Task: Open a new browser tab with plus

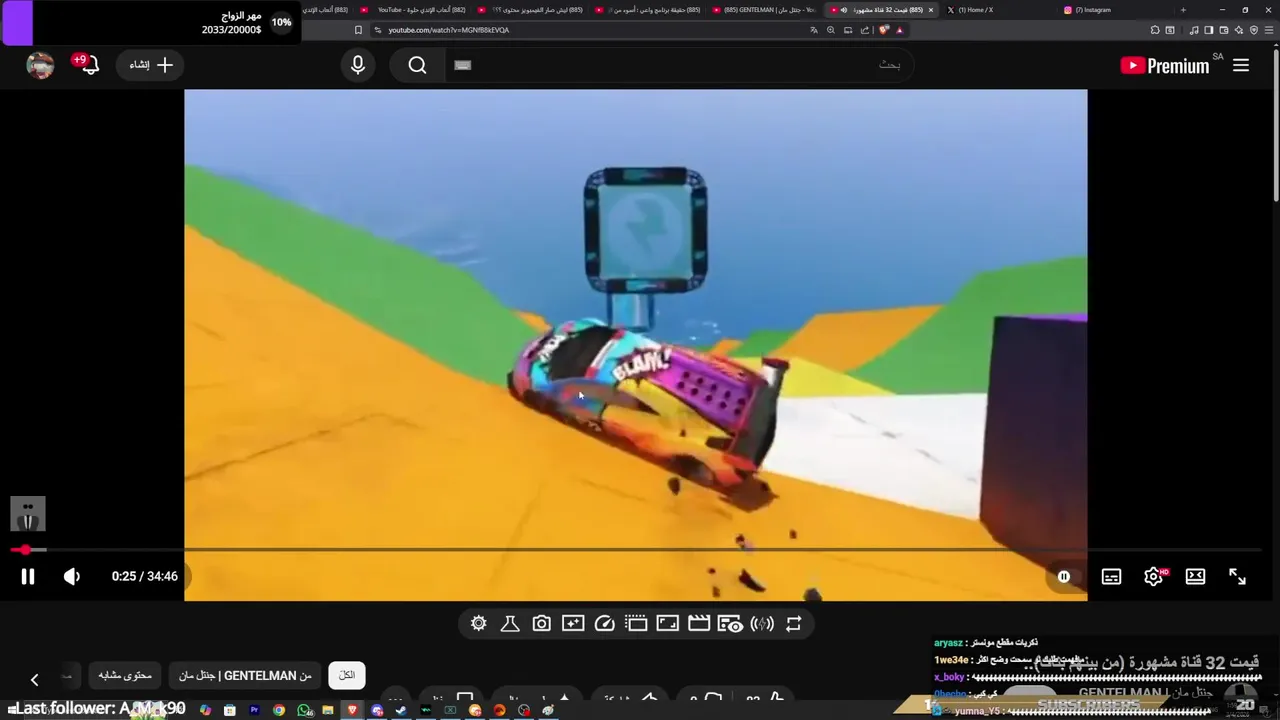Action: [1183, 10]
